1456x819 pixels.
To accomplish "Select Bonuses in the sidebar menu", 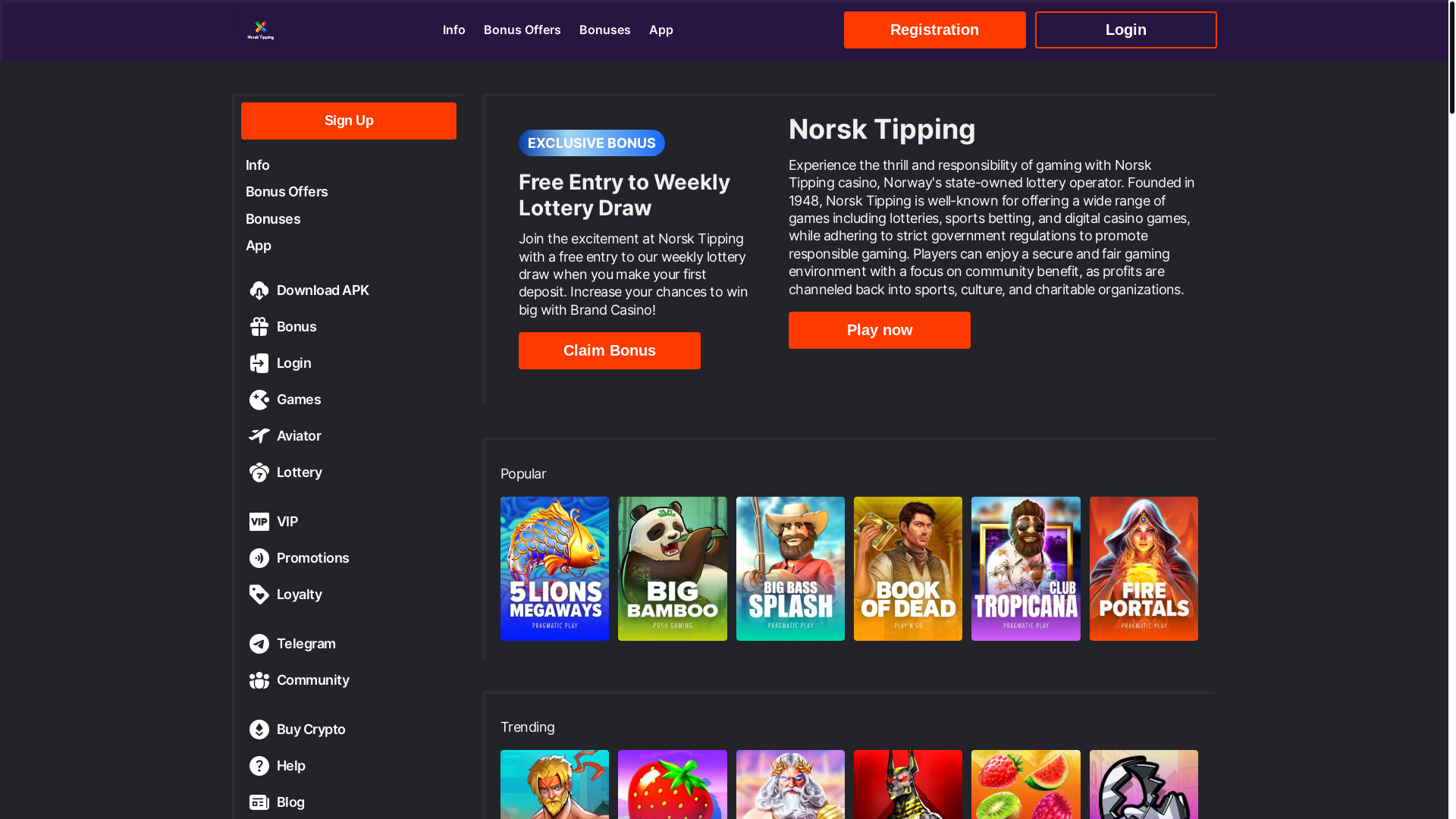I will point(273,219).
